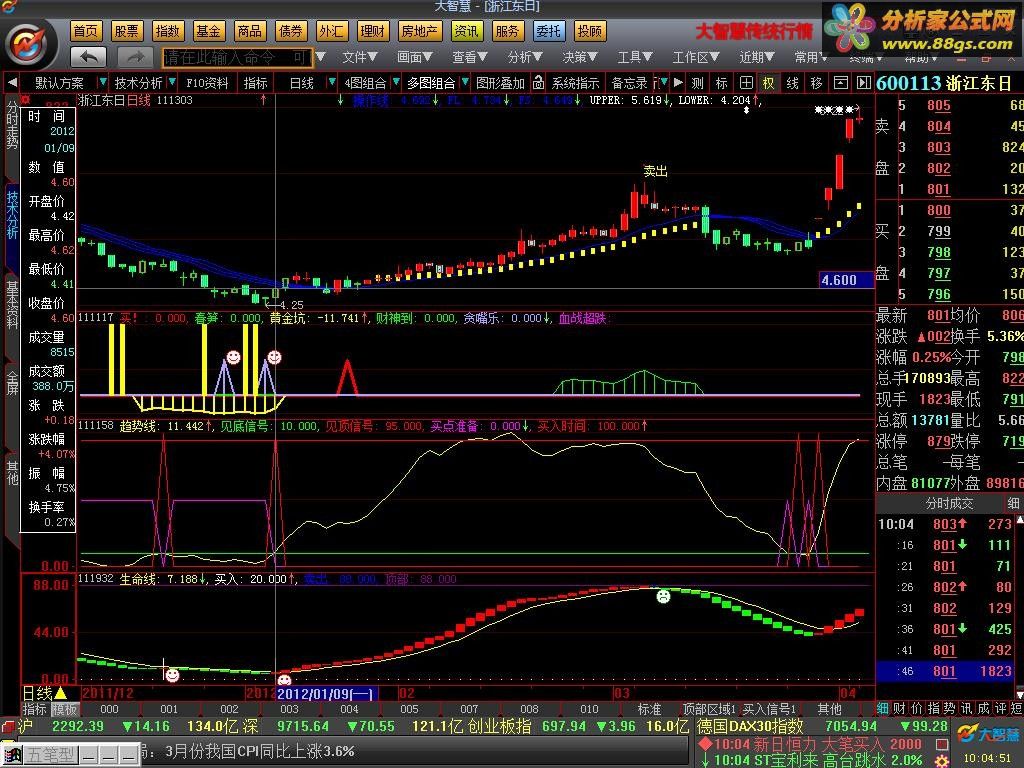The height and width of the screenshot is (768, 1024).
Task: Click the lock icon beside 图形叠加
Action: click(x=538, y=82)
